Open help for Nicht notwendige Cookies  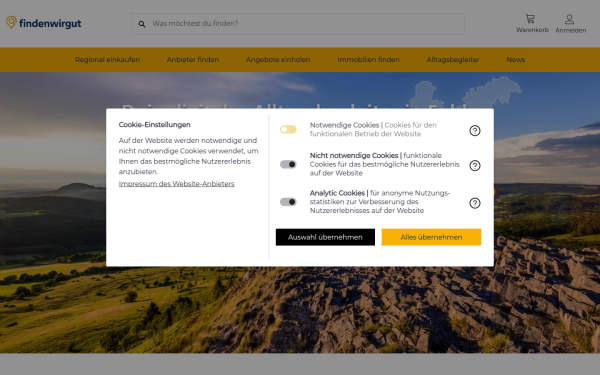pyautogui.click(x=474, y=165)
